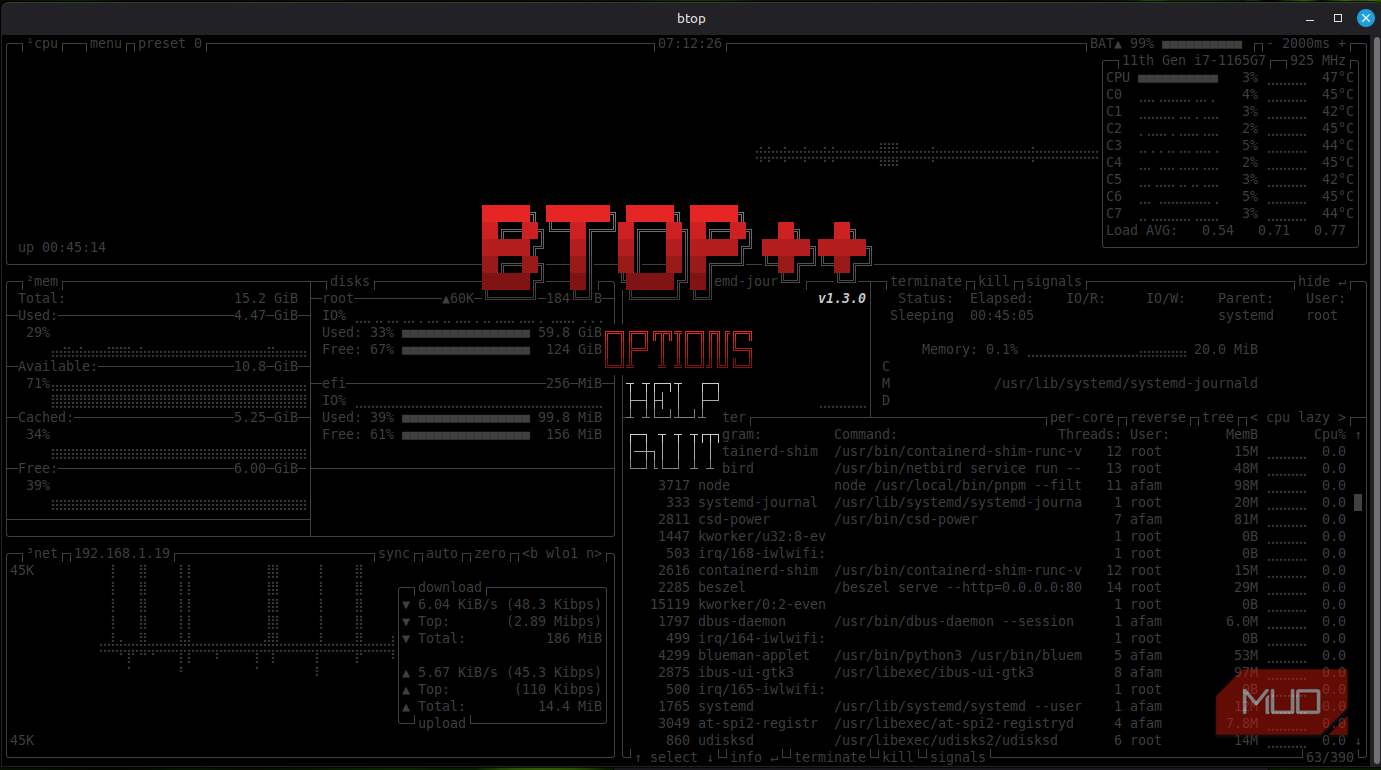Hide the process detail panel
The height and width of the screenshot is (770, 1381).
coord(1322,282)
